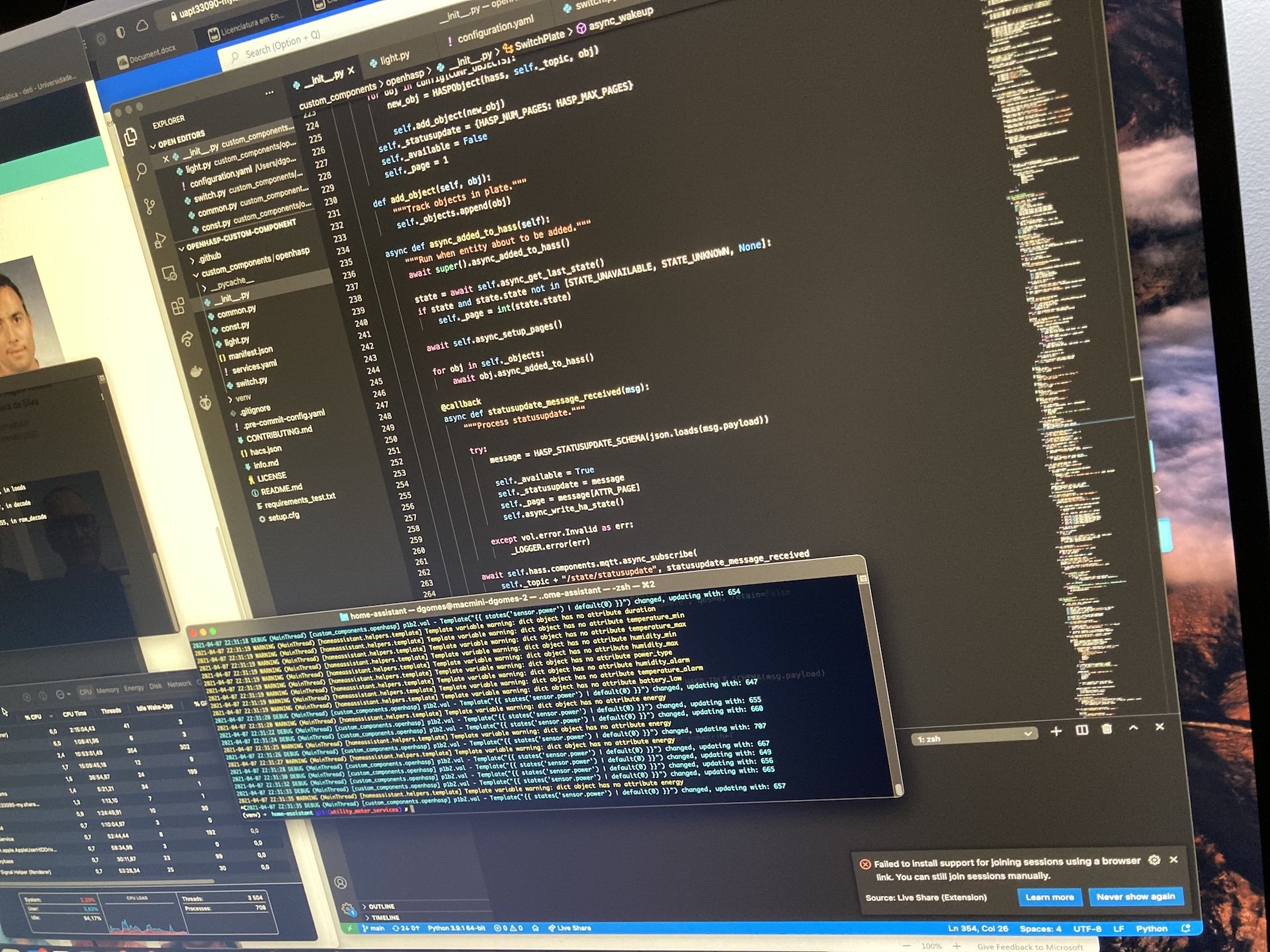1270x952 pixels.
Task: Click the terminal window scrollbar
Action: coord(898,789)
